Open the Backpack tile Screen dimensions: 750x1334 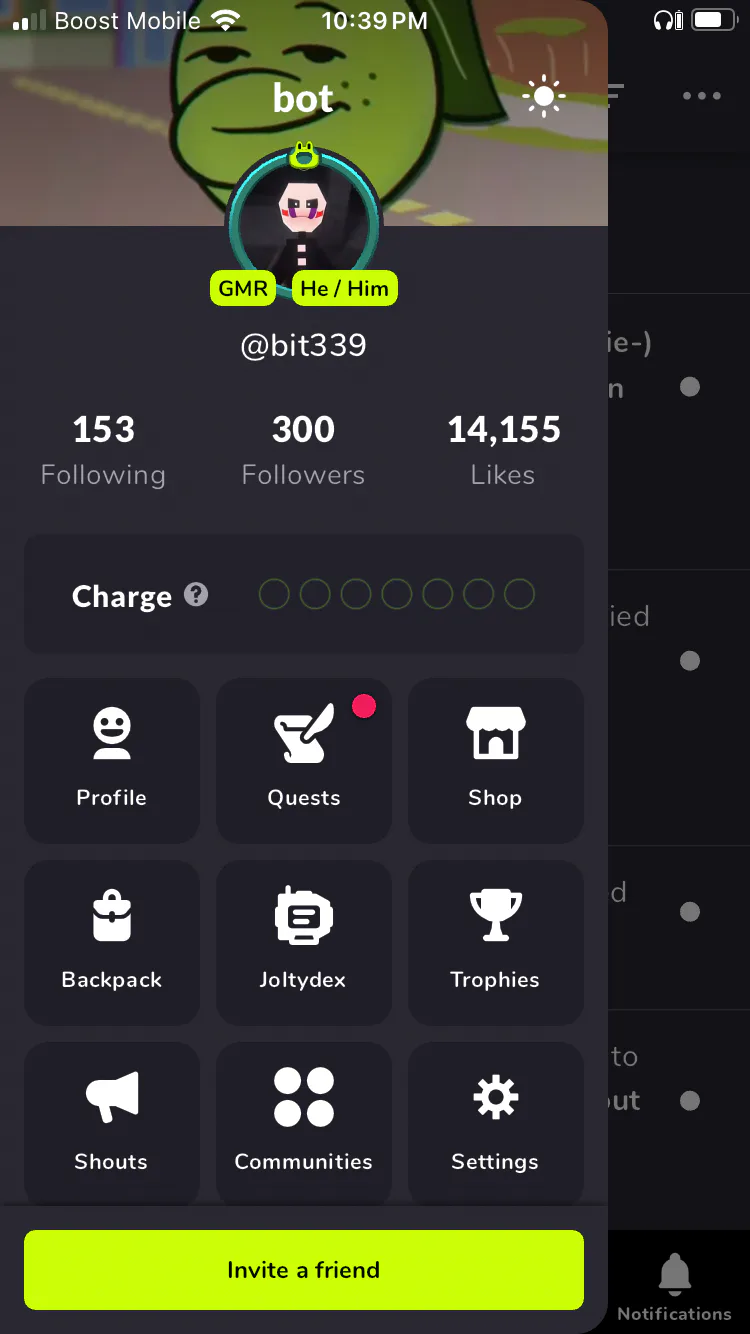(x=112, y=943)
